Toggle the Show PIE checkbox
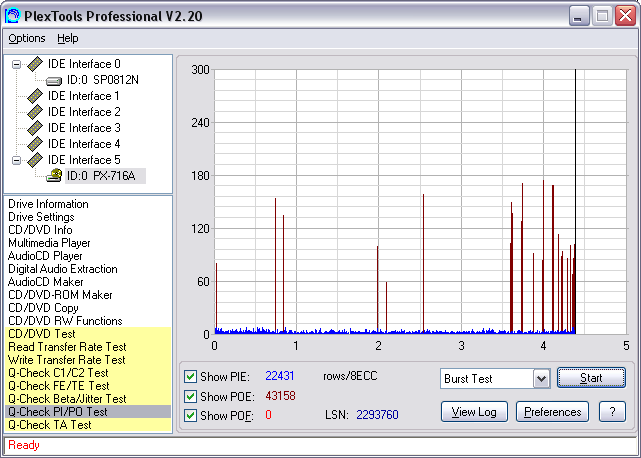 190,376
